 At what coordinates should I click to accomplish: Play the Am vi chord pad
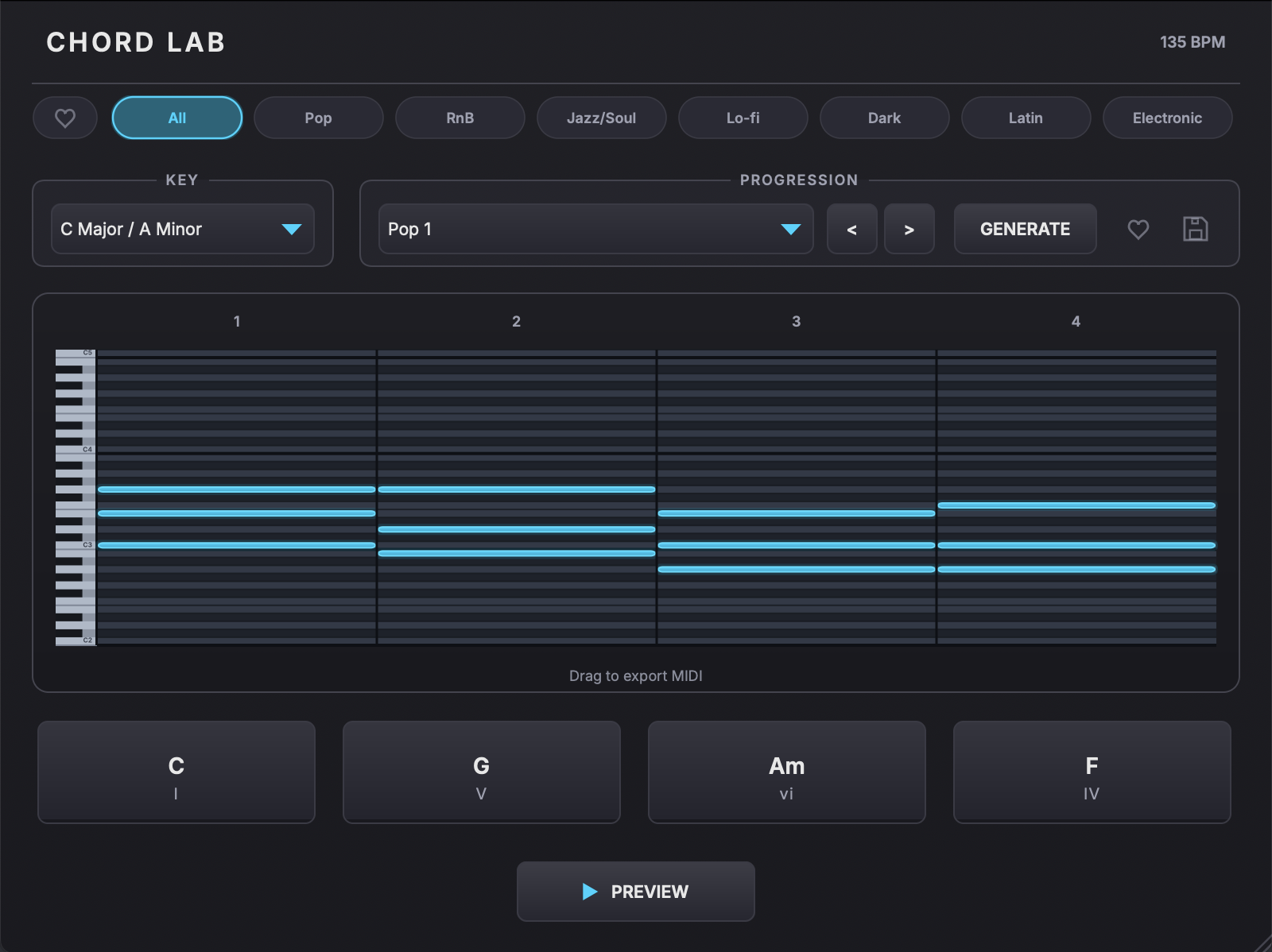coord(786,772)
